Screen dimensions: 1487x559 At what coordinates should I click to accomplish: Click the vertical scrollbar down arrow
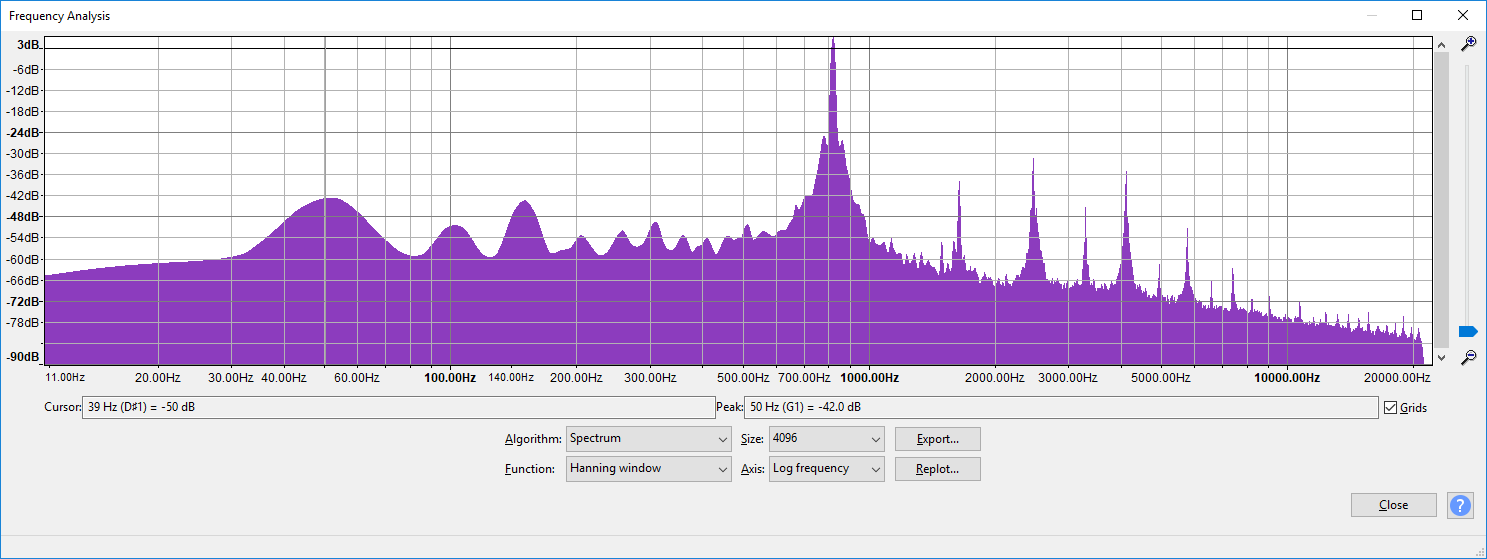coord(1441,357)
